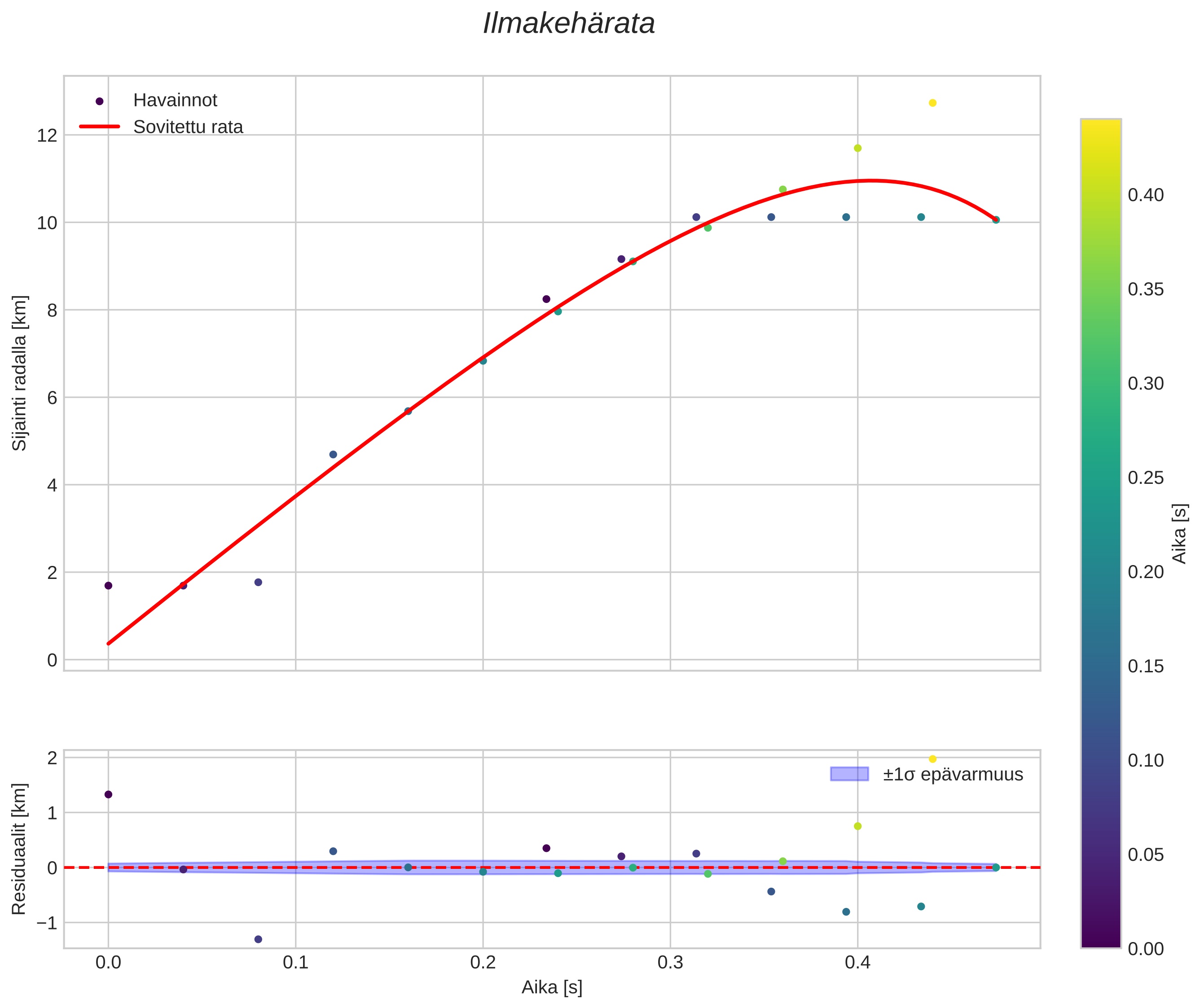This screenshot has height=1008, width=1200.
Task: Click the 'Sovitettu rata' legend label
Action: click(x=188, y=127)
